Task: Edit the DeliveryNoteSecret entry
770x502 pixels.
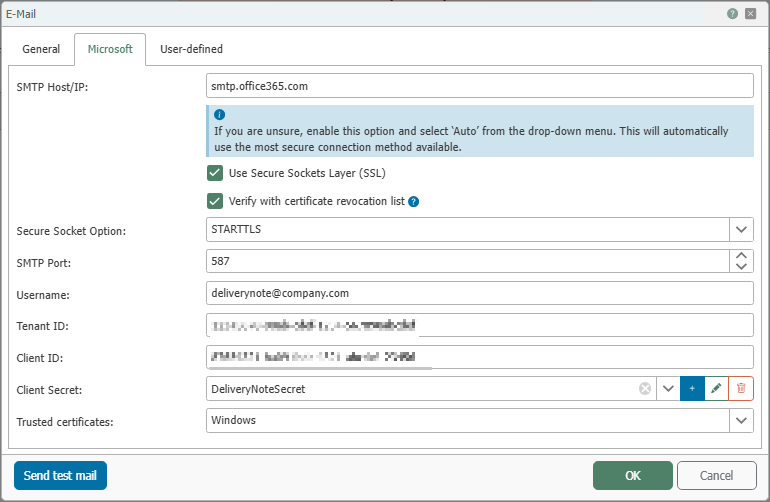Action: 716,389
